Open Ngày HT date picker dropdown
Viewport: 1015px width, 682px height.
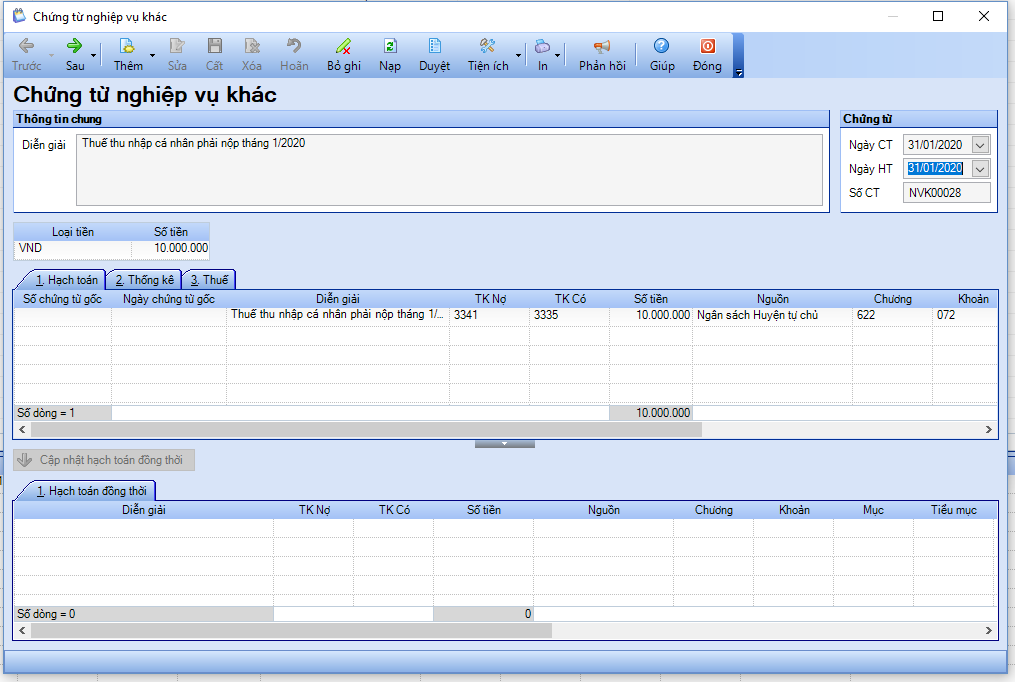980,169
